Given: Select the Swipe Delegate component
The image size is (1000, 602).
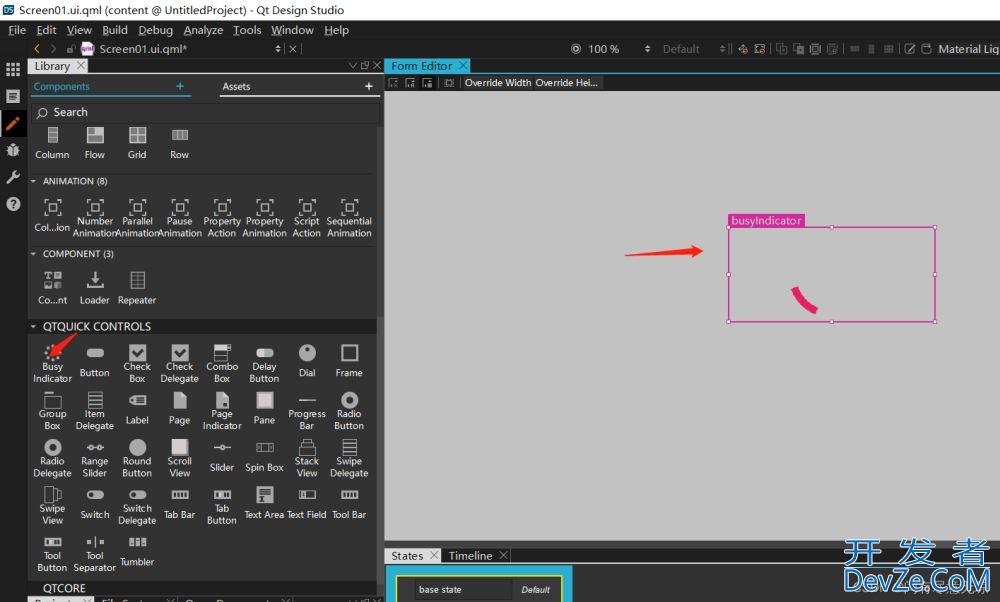Looking at the screenshot, I should [349, 459].
